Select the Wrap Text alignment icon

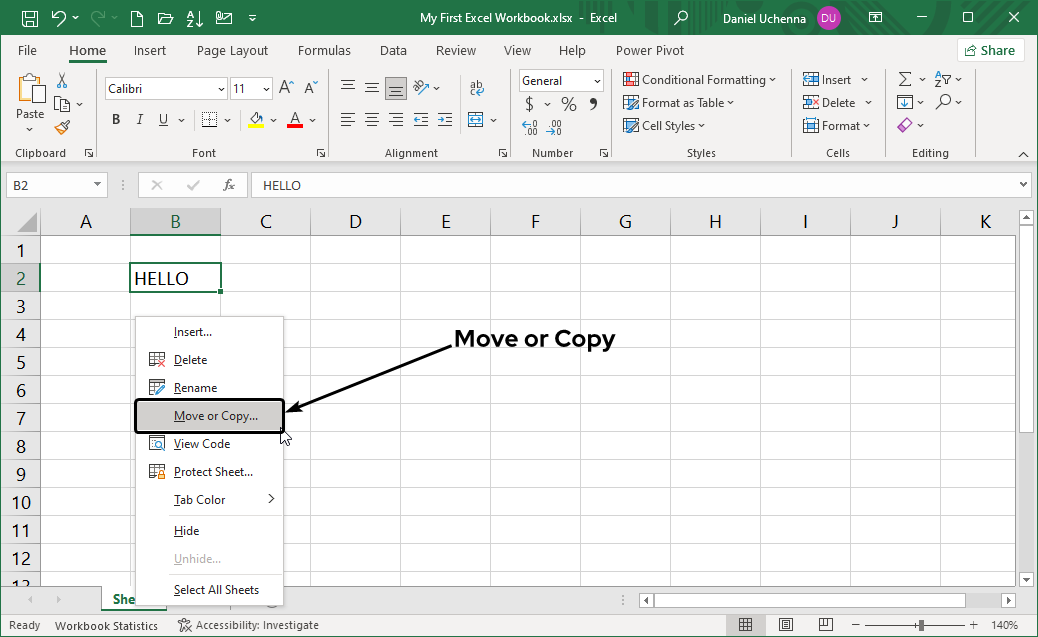coord(477,88)
